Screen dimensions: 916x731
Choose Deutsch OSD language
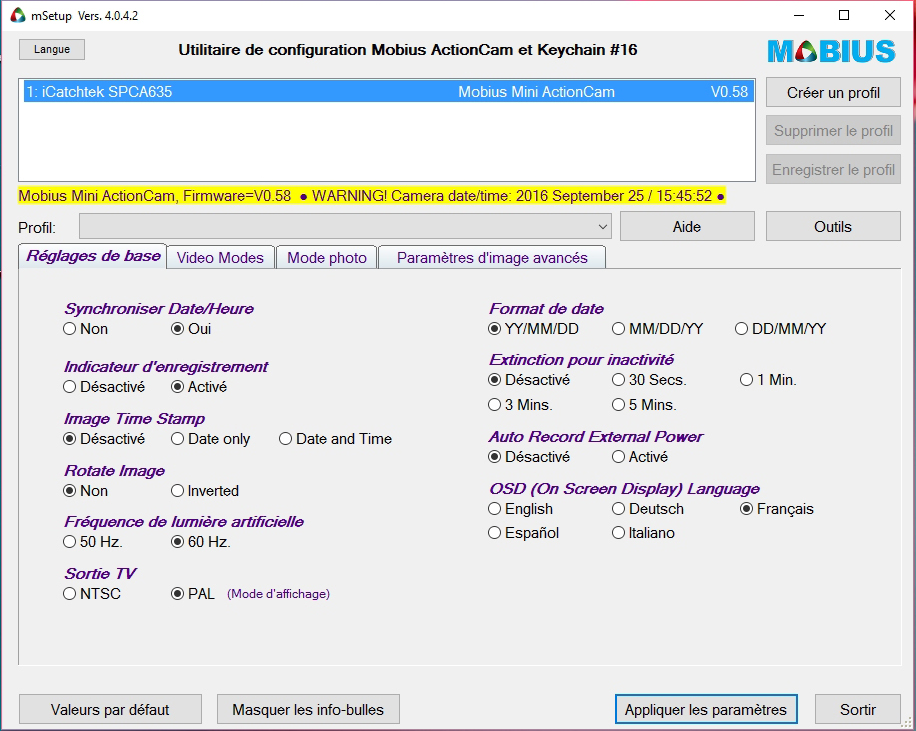pos(648,509)
